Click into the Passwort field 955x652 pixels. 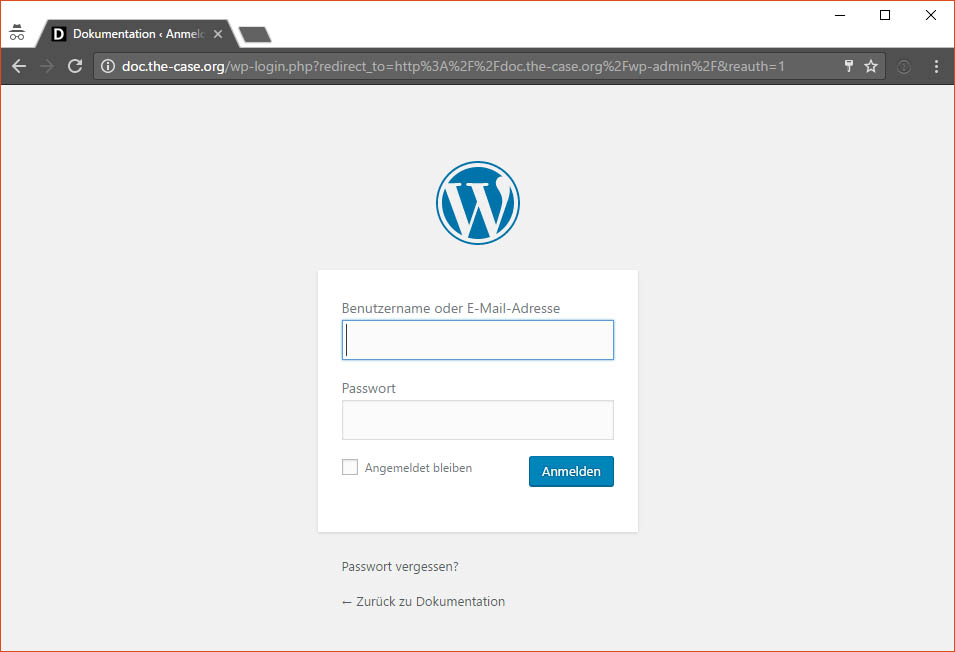tap(477, 420)
